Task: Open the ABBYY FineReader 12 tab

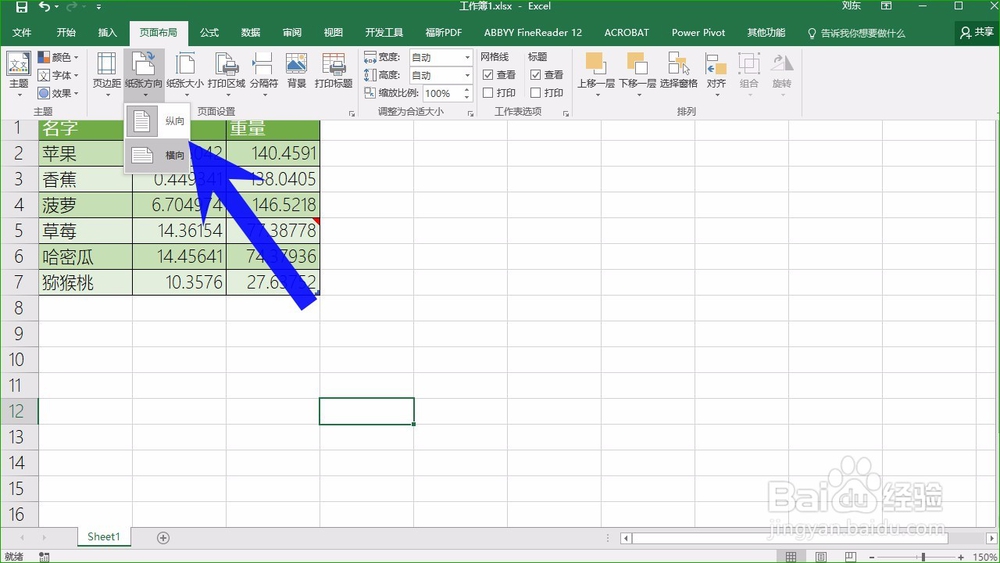Action: (x=533, y=33)
